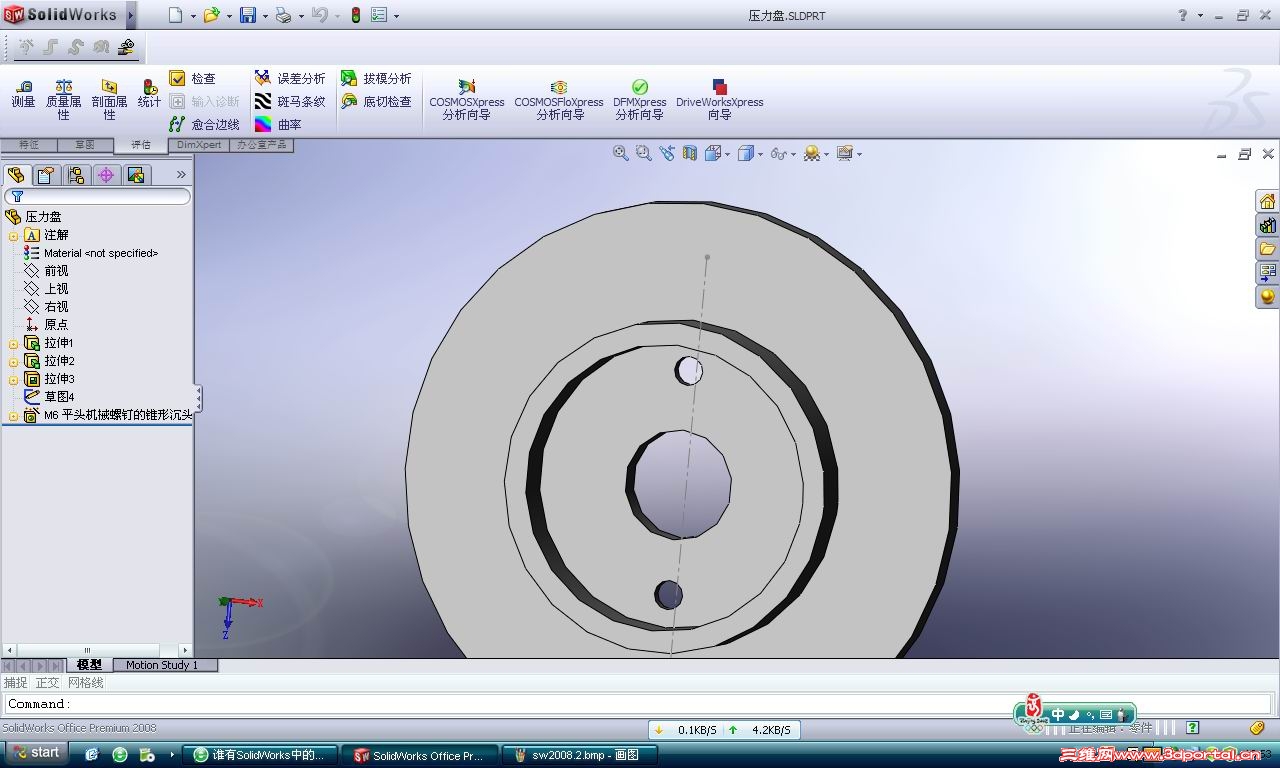
Task: Open the DimXpertManager crosshair tab
Action: click(106, 176)
